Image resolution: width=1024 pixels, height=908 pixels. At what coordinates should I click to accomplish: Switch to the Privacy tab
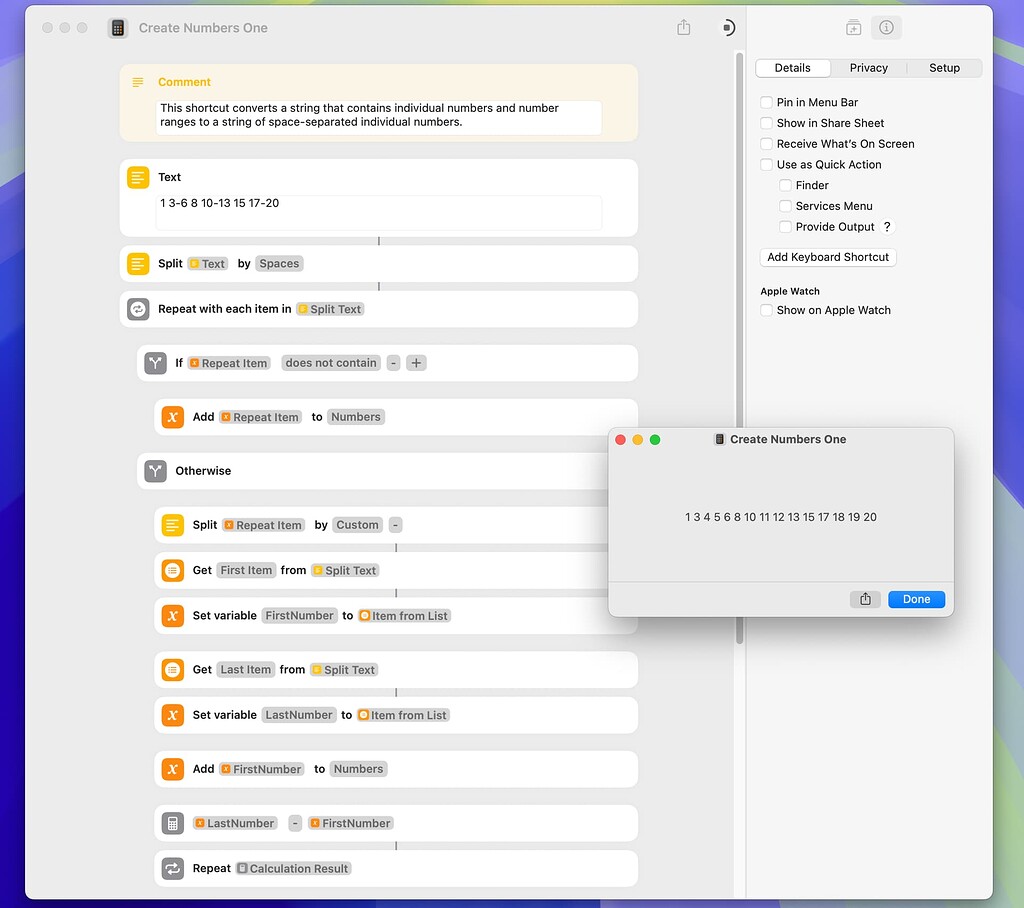868,67
